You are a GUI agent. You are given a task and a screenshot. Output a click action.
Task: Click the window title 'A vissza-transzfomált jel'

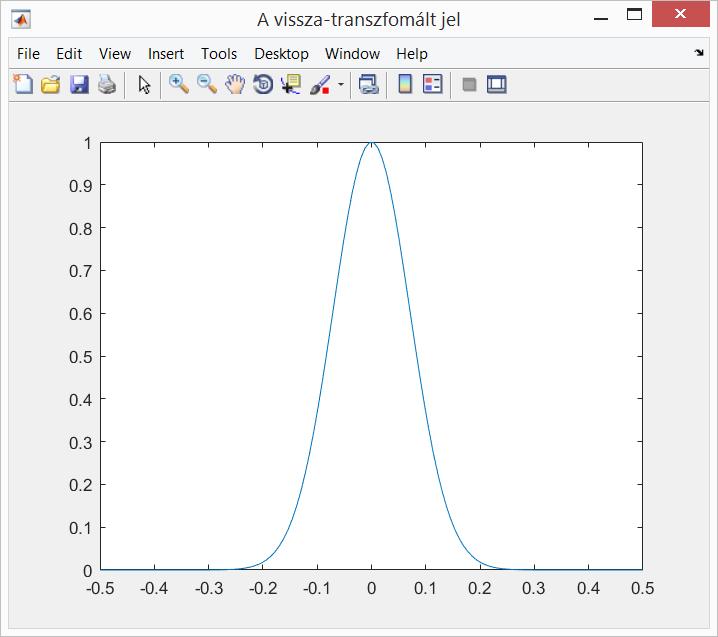pos(359,20)
